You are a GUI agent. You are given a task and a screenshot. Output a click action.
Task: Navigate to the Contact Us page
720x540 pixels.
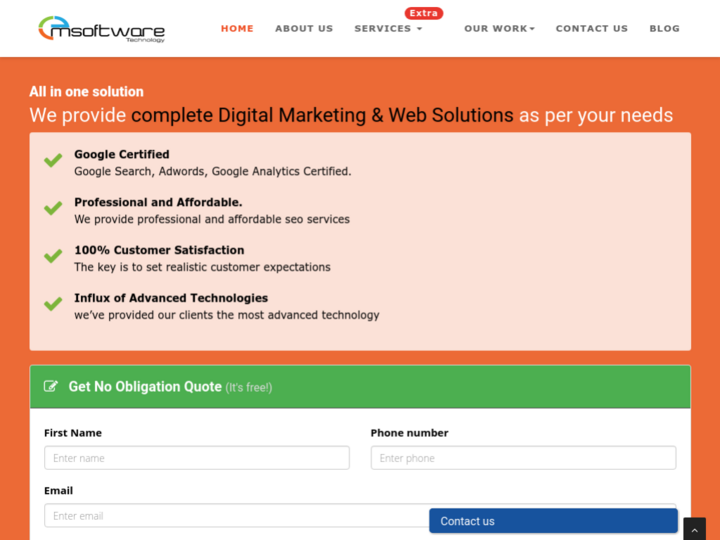pyautogui.click(x=592, y=29)
